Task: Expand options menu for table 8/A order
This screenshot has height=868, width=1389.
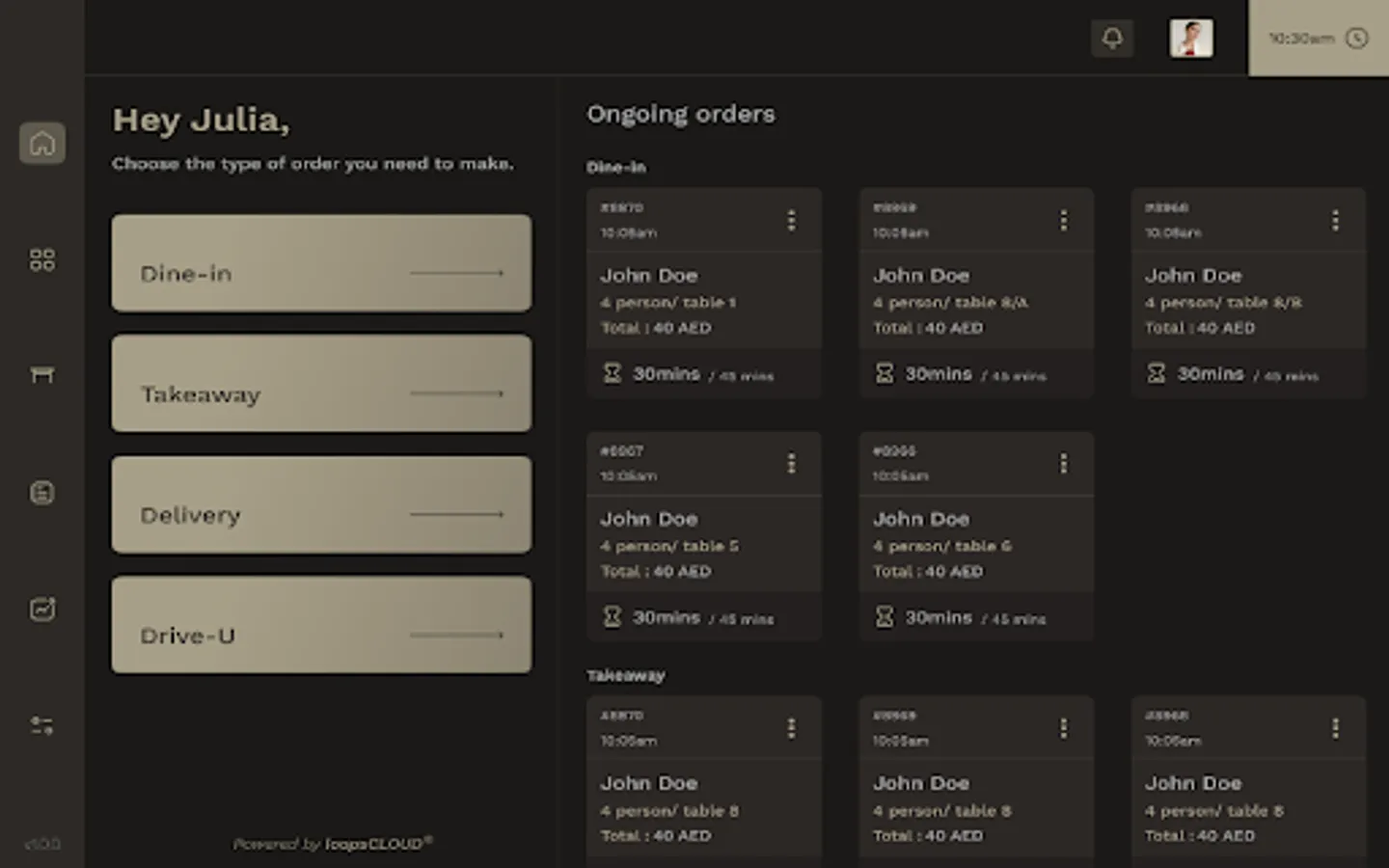Action: point(1063,221)
